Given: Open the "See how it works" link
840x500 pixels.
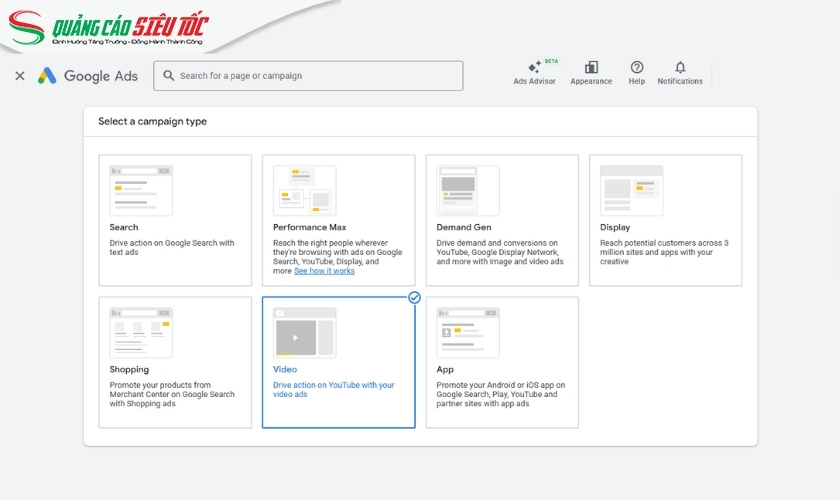Looking at the screenshot, I should pos(324,271).
